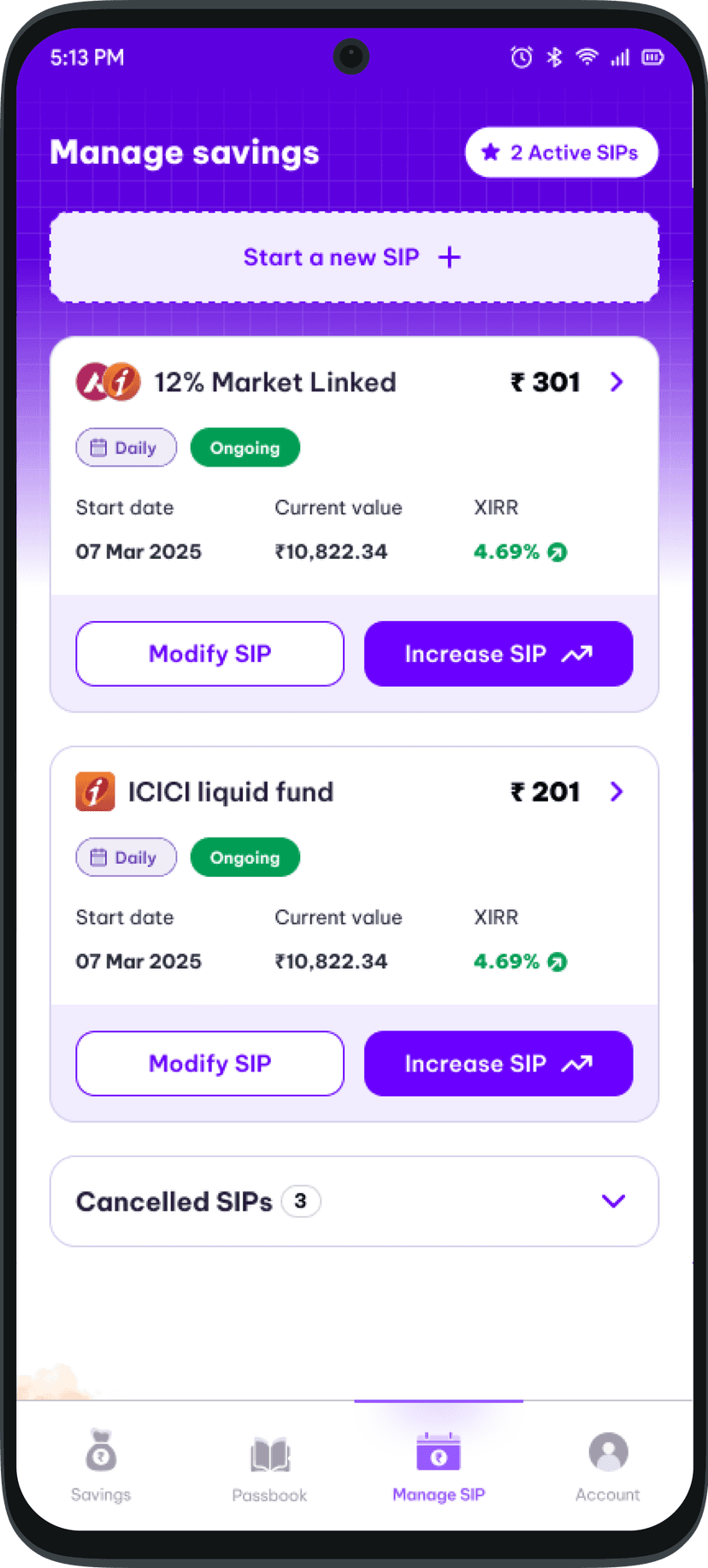The width and height of the screenshot is (708, 1568).
Task: Switch to the Manage SIP tab
Action: coord(438,1465)
